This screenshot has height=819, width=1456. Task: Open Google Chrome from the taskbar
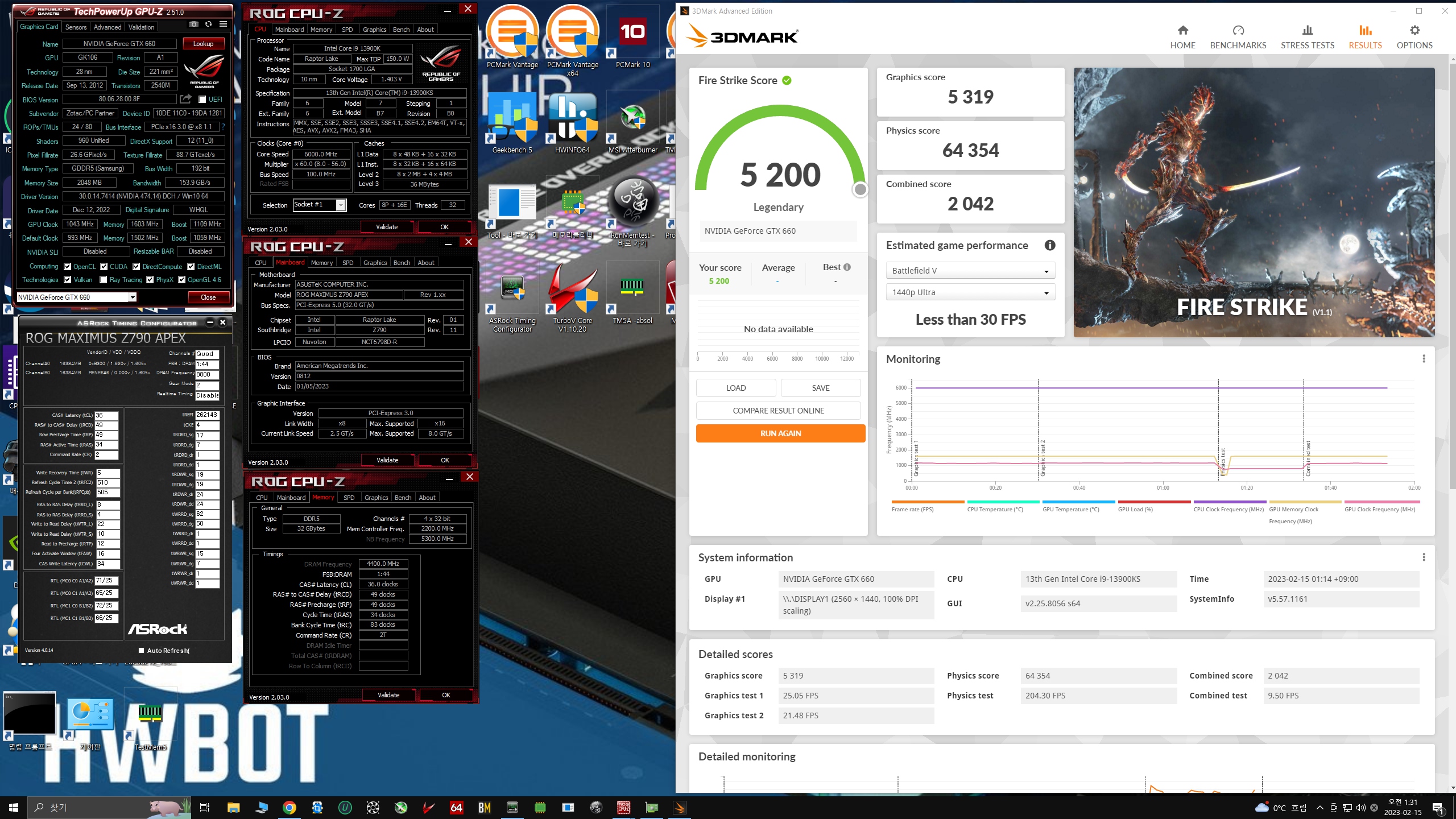coord(289,807)
